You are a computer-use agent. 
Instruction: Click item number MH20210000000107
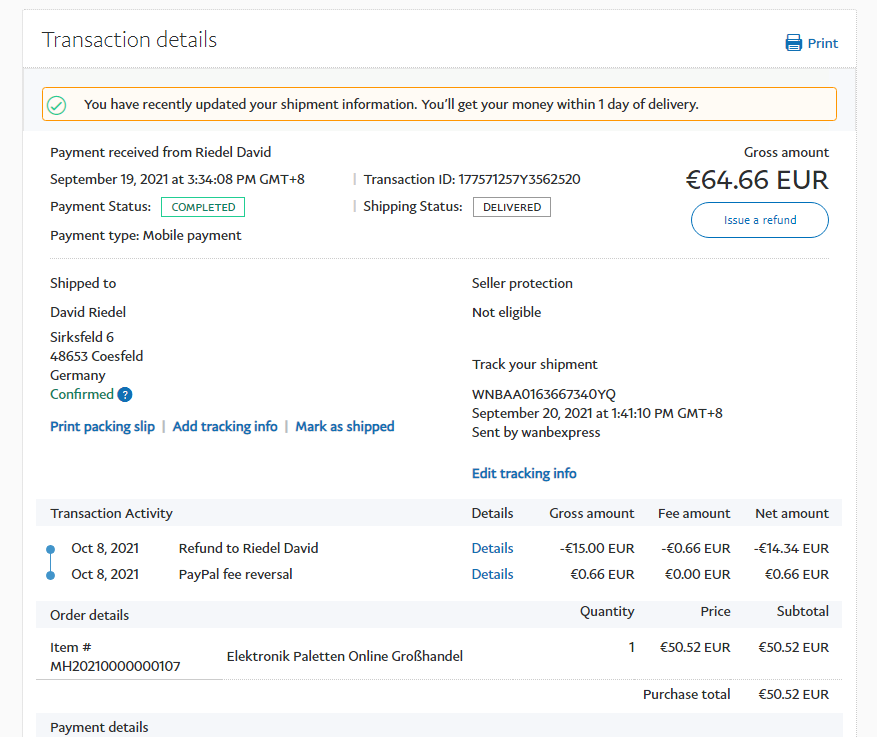click(115, 666)
